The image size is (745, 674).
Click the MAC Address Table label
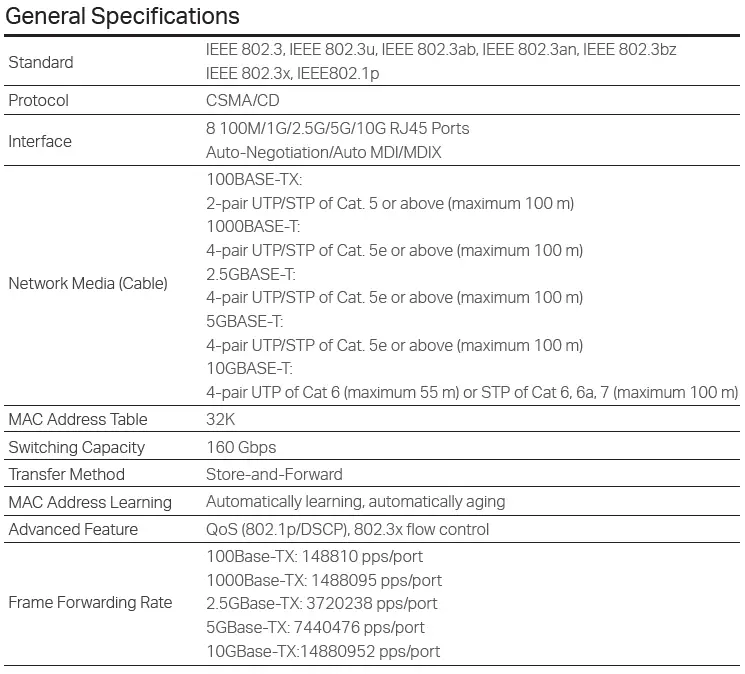pos(78,420)
